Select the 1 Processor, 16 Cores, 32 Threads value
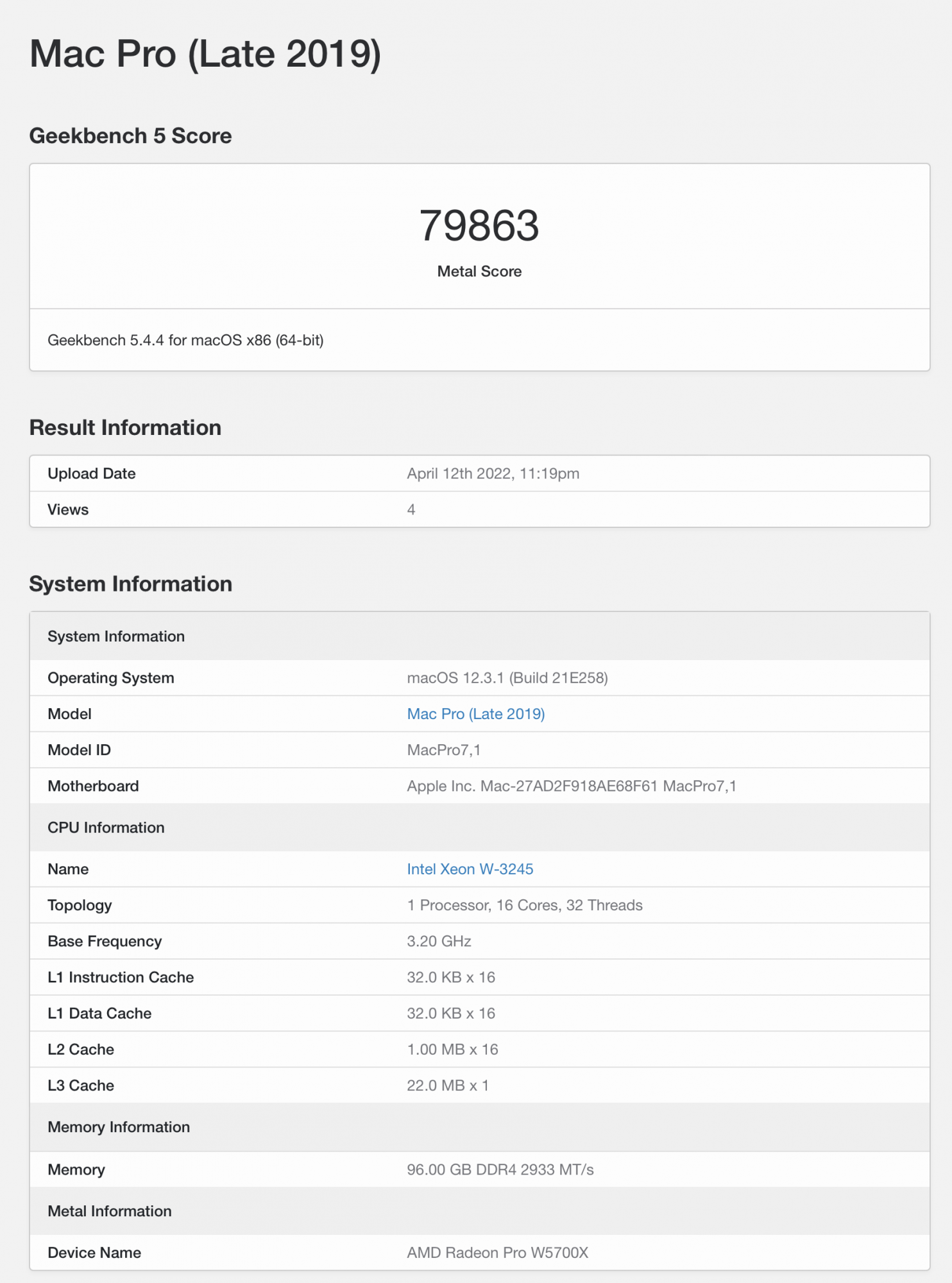Screen dimensions: 952x1283 (x=525, y=905)
